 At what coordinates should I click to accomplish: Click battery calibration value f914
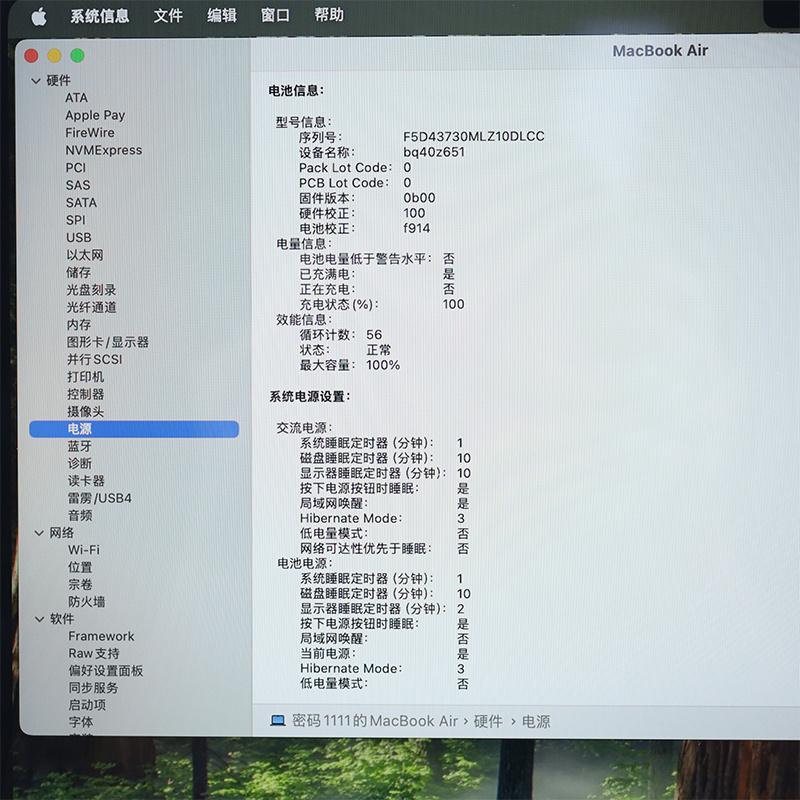click(x=417, y=228)
